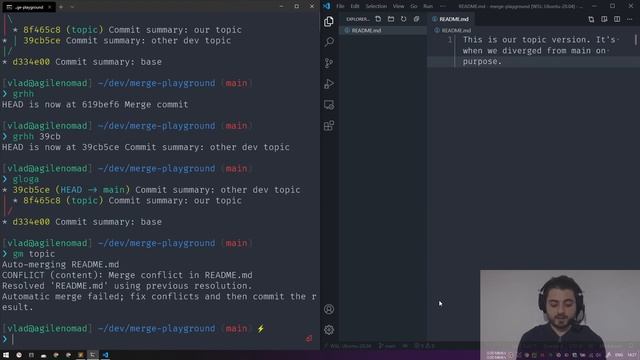Click 'grhh 39cb' command in the terminal
Viewport: 640px width, 360px height.
pos(36,136)
